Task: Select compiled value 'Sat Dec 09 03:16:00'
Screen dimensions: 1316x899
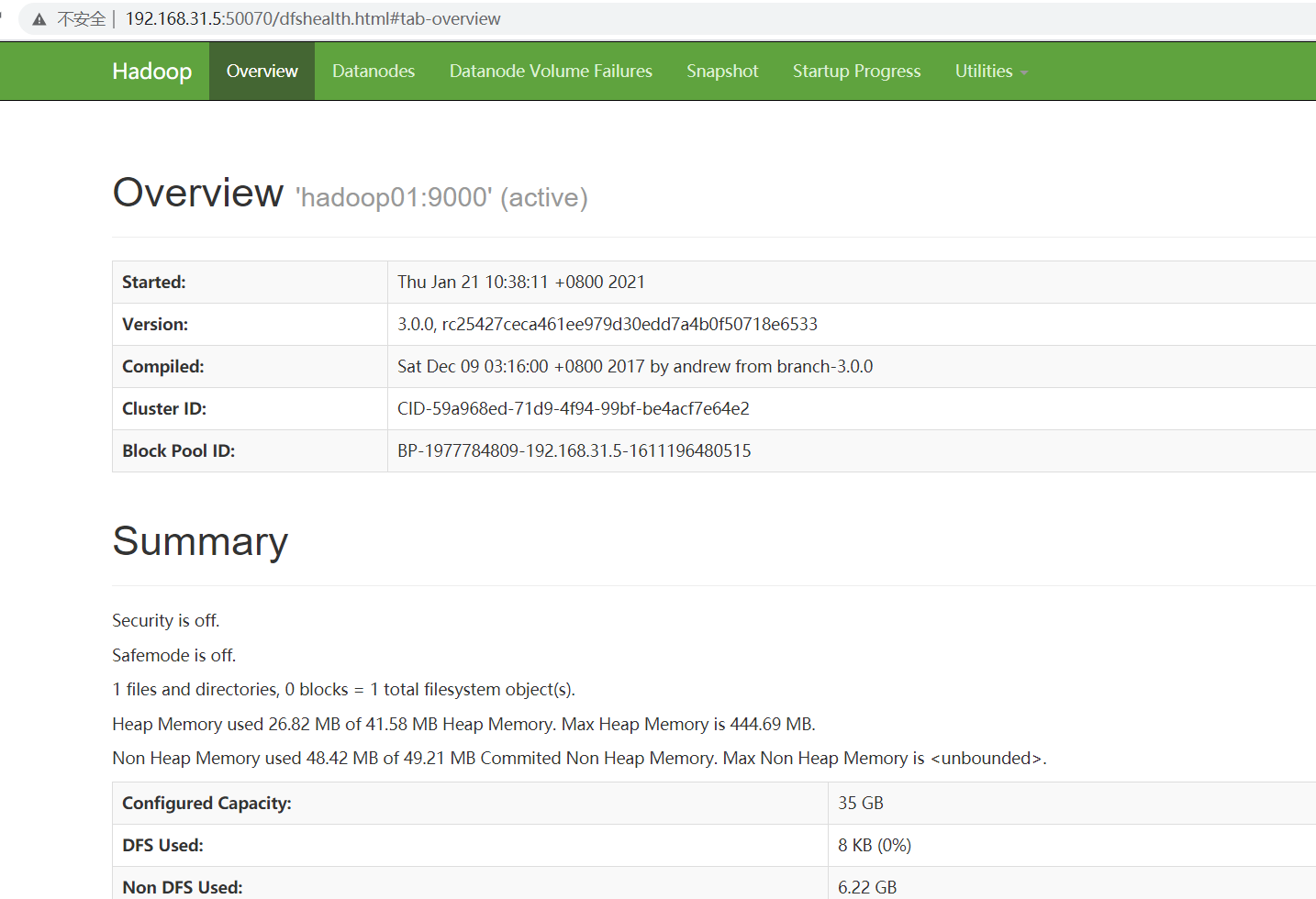Action: click(x=635, y=367)
